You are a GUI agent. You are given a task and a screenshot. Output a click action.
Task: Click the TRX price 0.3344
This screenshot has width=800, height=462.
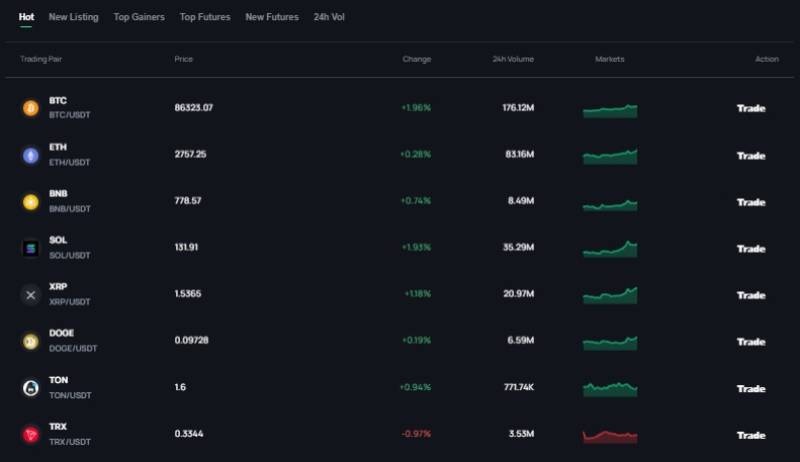(189, 433)
